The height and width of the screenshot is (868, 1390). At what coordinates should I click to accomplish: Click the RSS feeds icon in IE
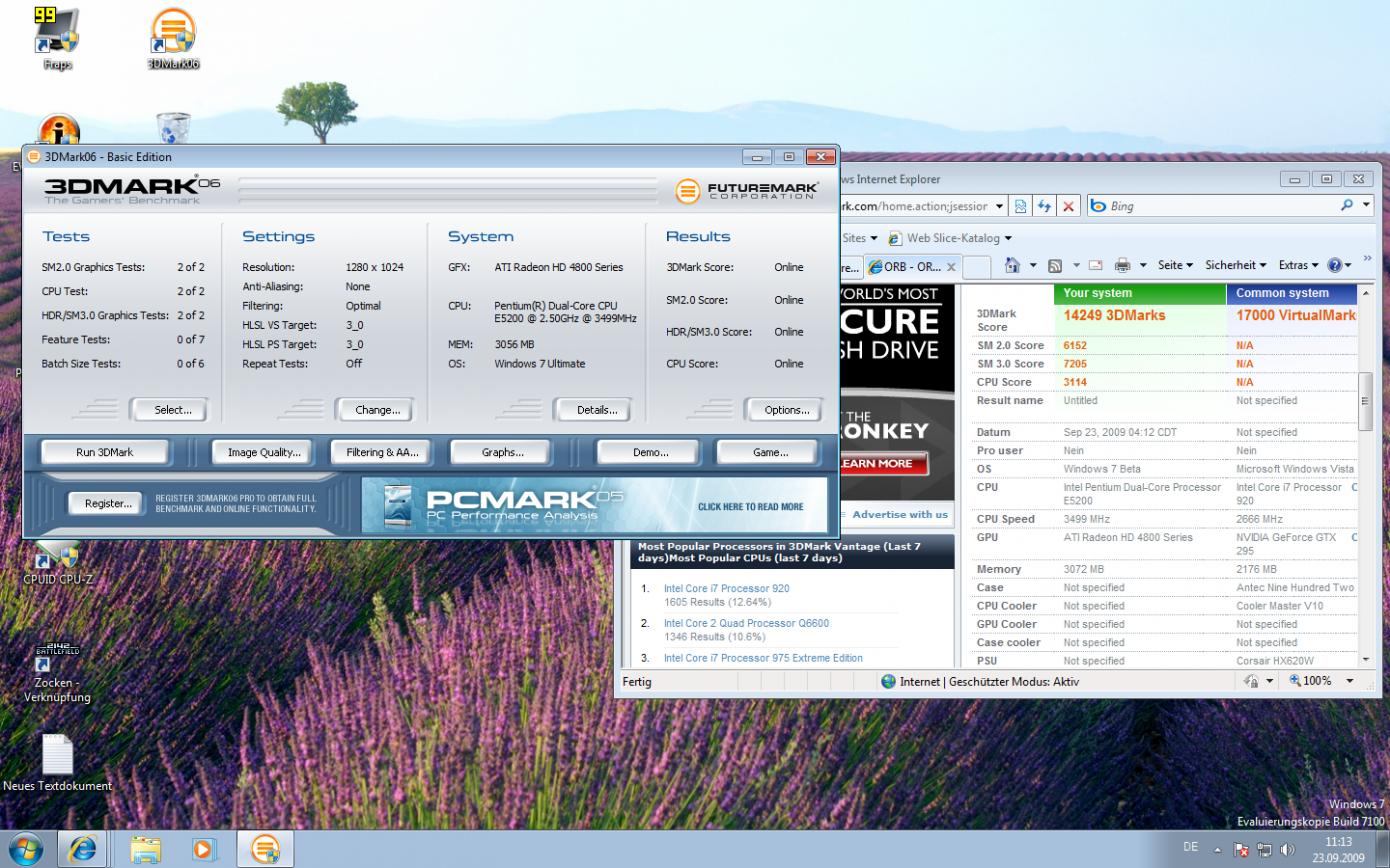point(1054,265)
